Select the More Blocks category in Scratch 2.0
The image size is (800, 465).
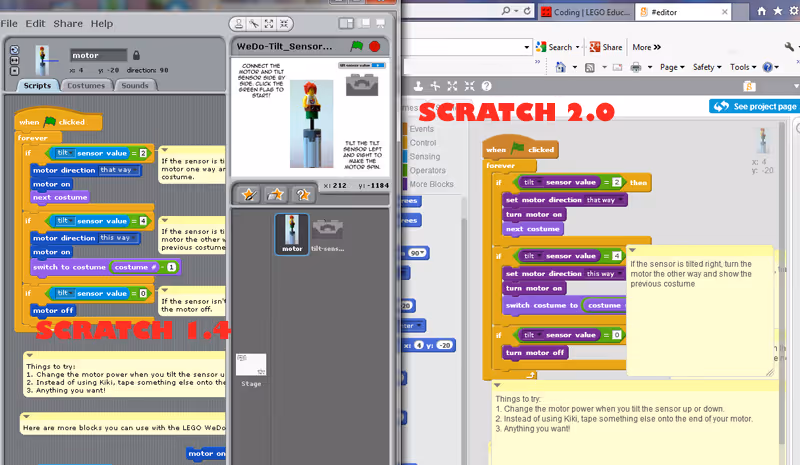[x=431, y=184]
